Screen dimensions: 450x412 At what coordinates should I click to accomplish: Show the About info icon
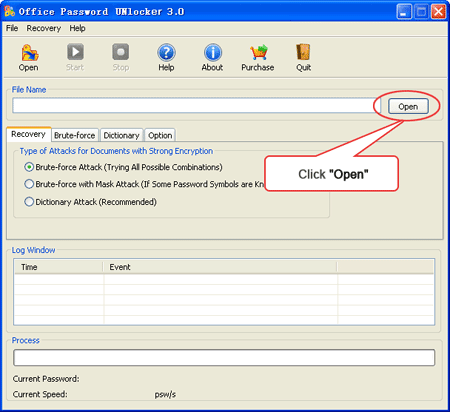pos(213,53)
